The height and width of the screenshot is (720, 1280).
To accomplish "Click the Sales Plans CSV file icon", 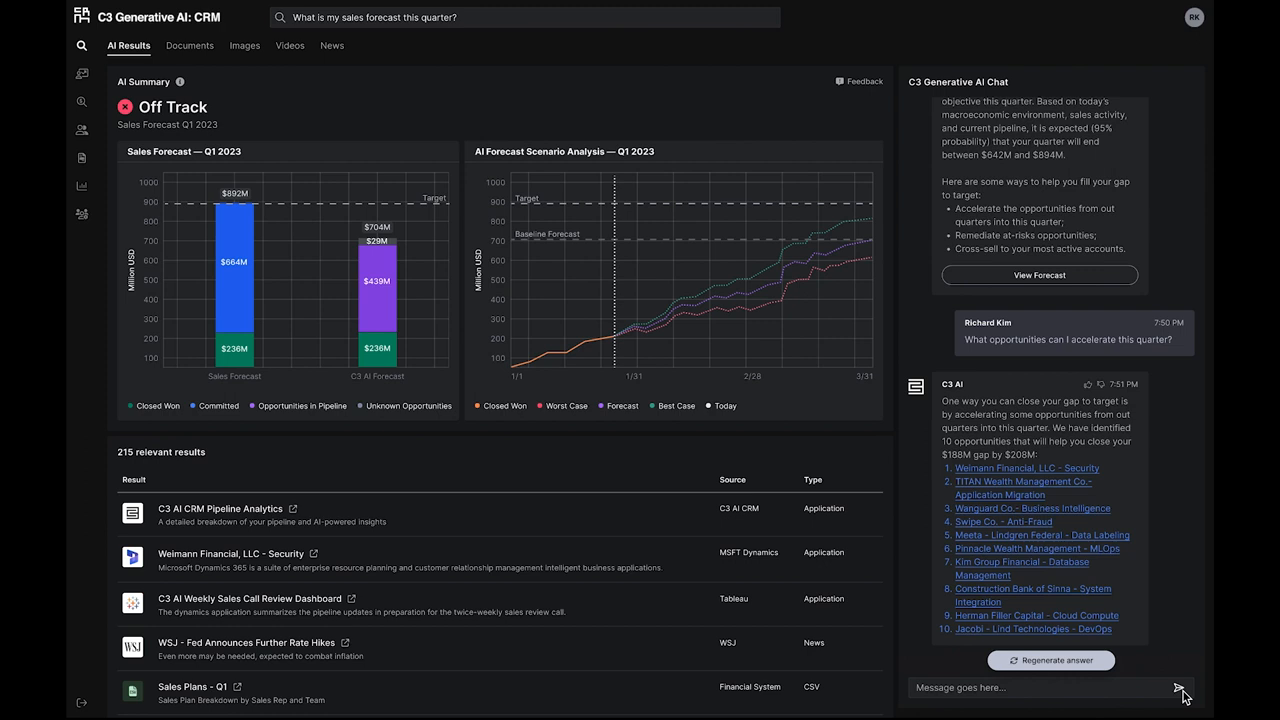I will tap(132, 691).
